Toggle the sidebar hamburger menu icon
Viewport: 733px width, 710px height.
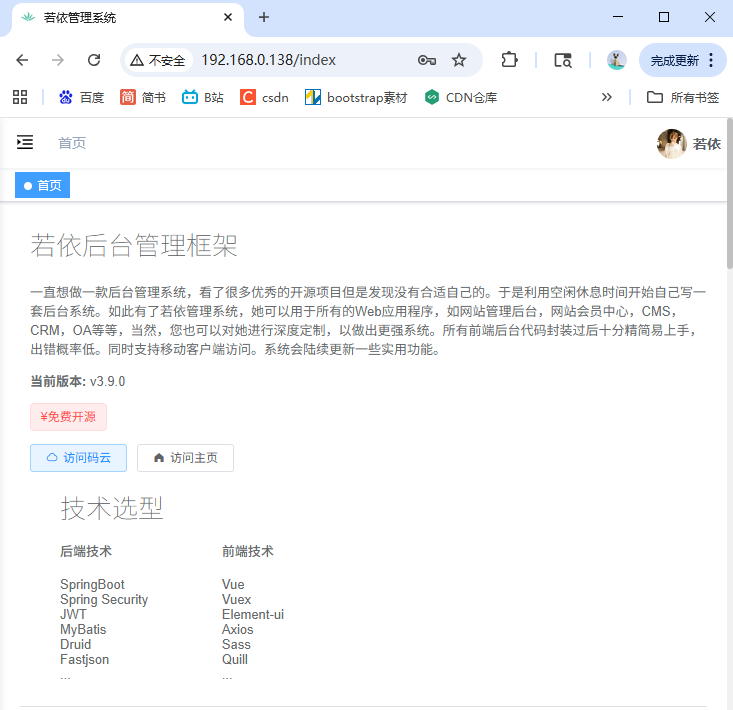coord(25,142)
